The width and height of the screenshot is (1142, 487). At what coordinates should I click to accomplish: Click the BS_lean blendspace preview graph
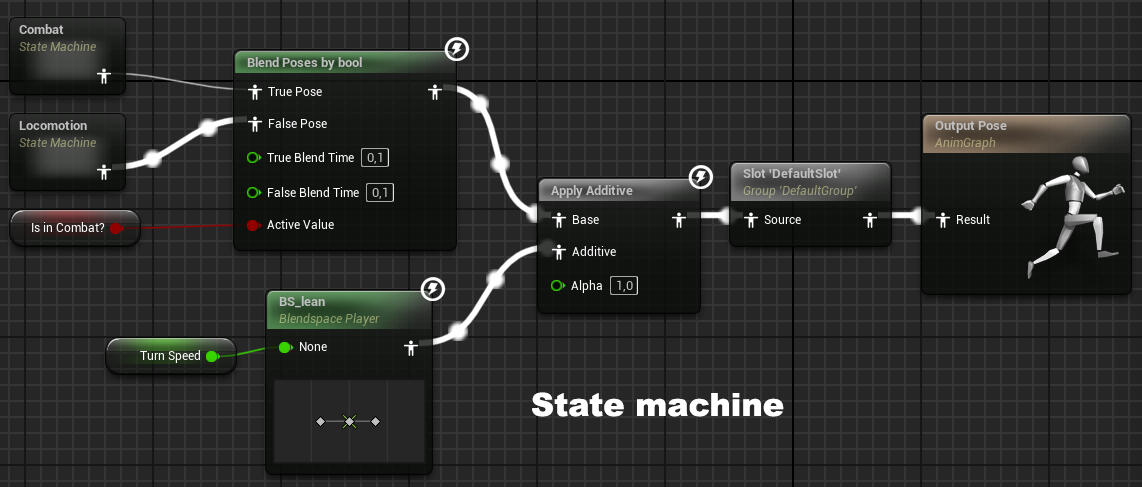click(x=348, y=422)
